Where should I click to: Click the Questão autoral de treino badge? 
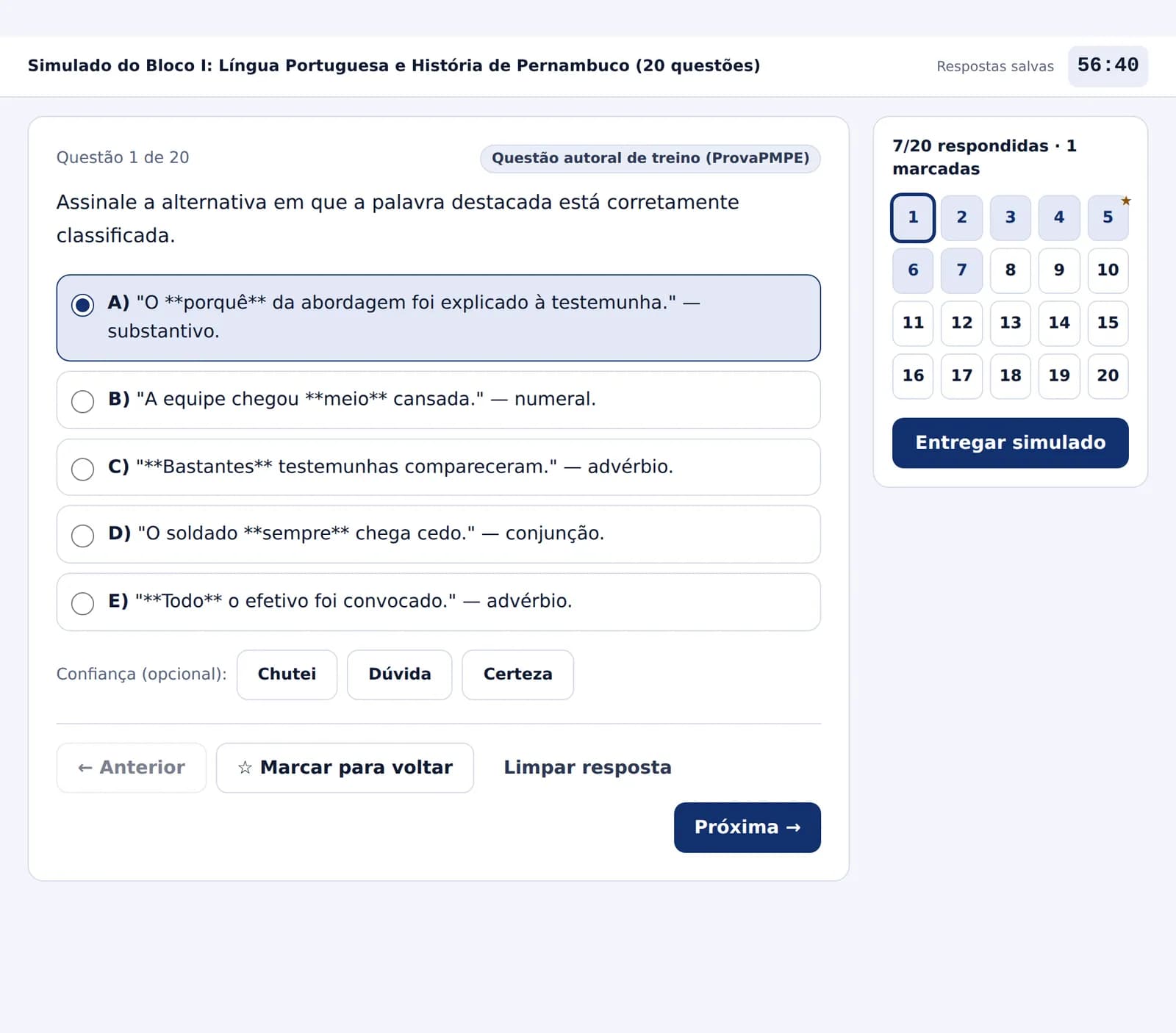coord(650,159)
